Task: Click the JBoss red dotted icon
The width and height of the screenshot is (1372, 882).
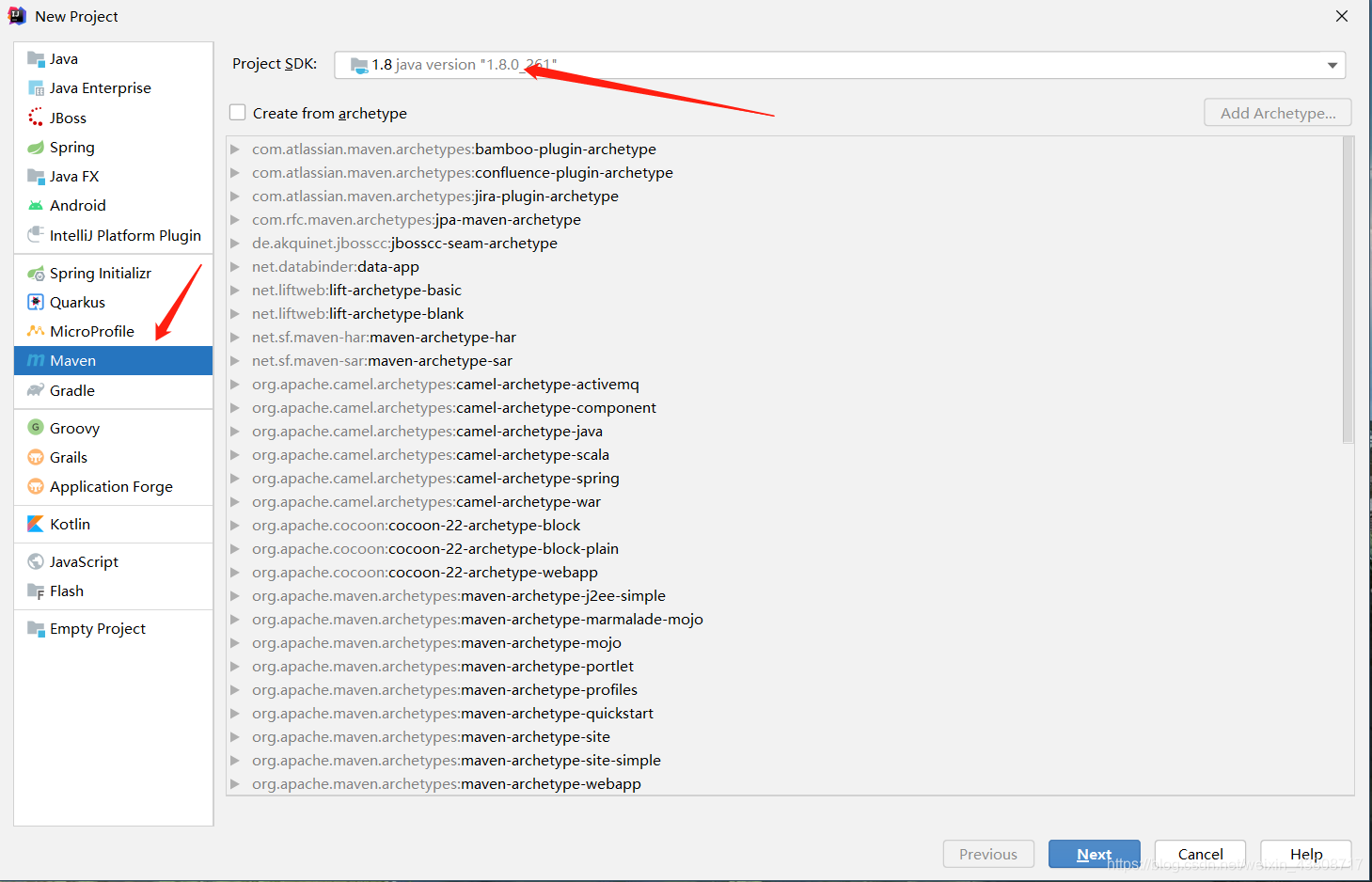Action: pyautogui.click(x=36, y=118)
